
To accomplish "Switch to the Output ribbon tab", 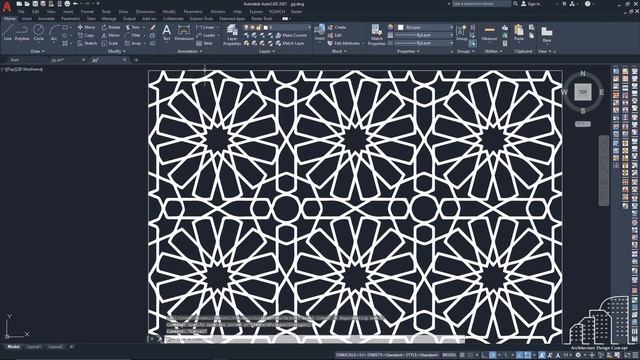I will pos(129,19).
